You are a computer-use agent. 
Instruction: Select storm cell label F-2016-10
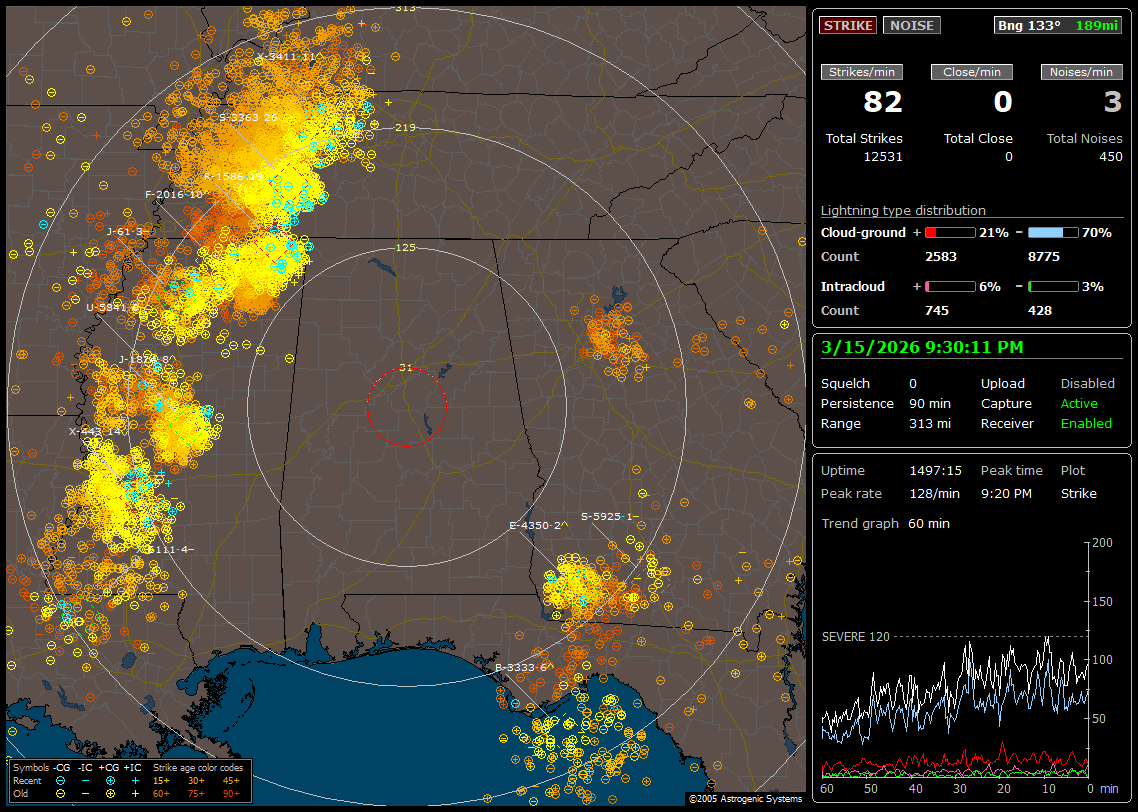point(174,194)
